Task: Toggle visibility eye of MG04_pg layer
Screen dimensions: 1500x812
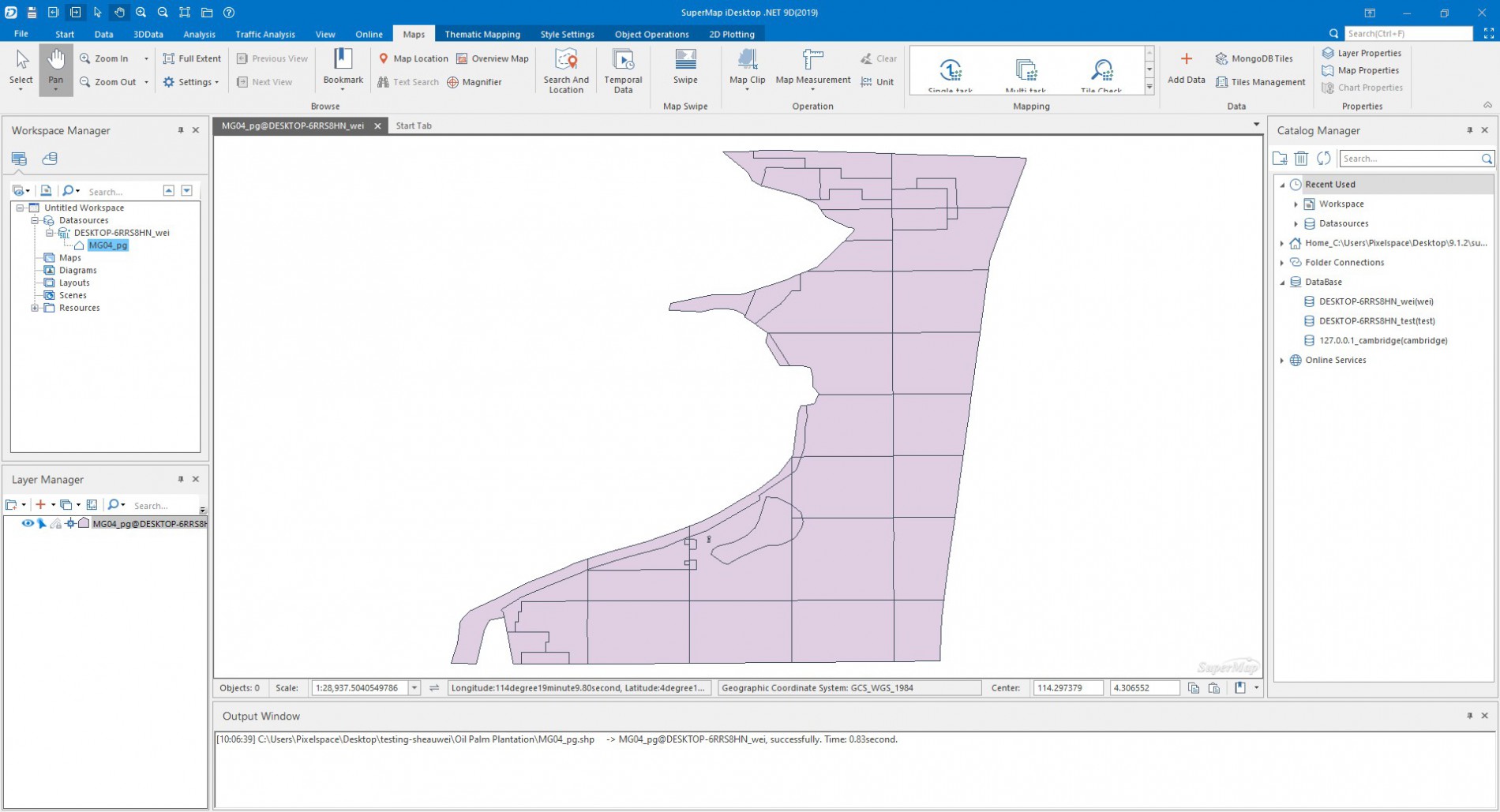Action: (x=28, y=523)
